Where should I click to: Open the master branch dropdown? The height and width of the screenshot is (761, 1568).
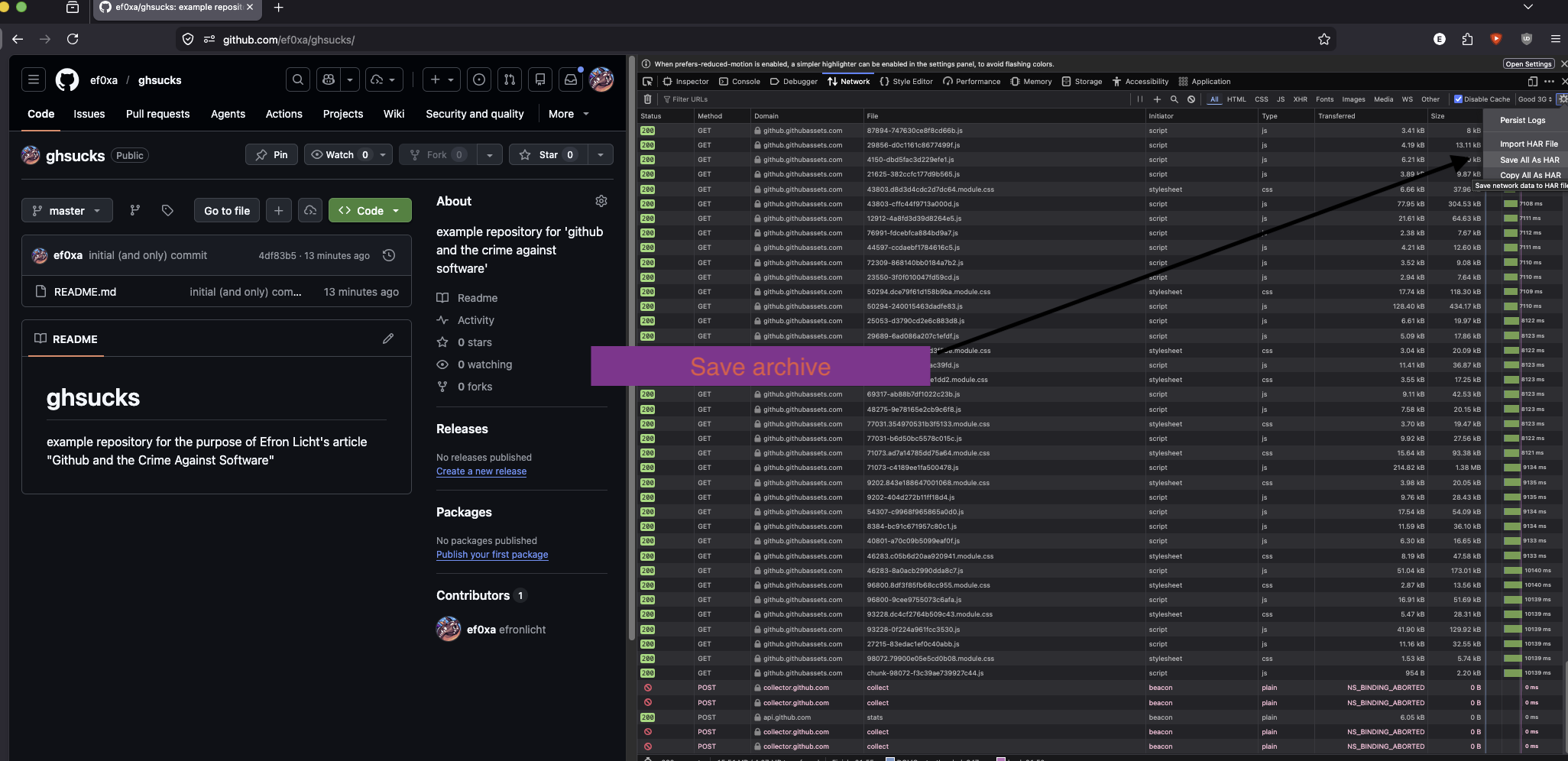tap(67, 210)
